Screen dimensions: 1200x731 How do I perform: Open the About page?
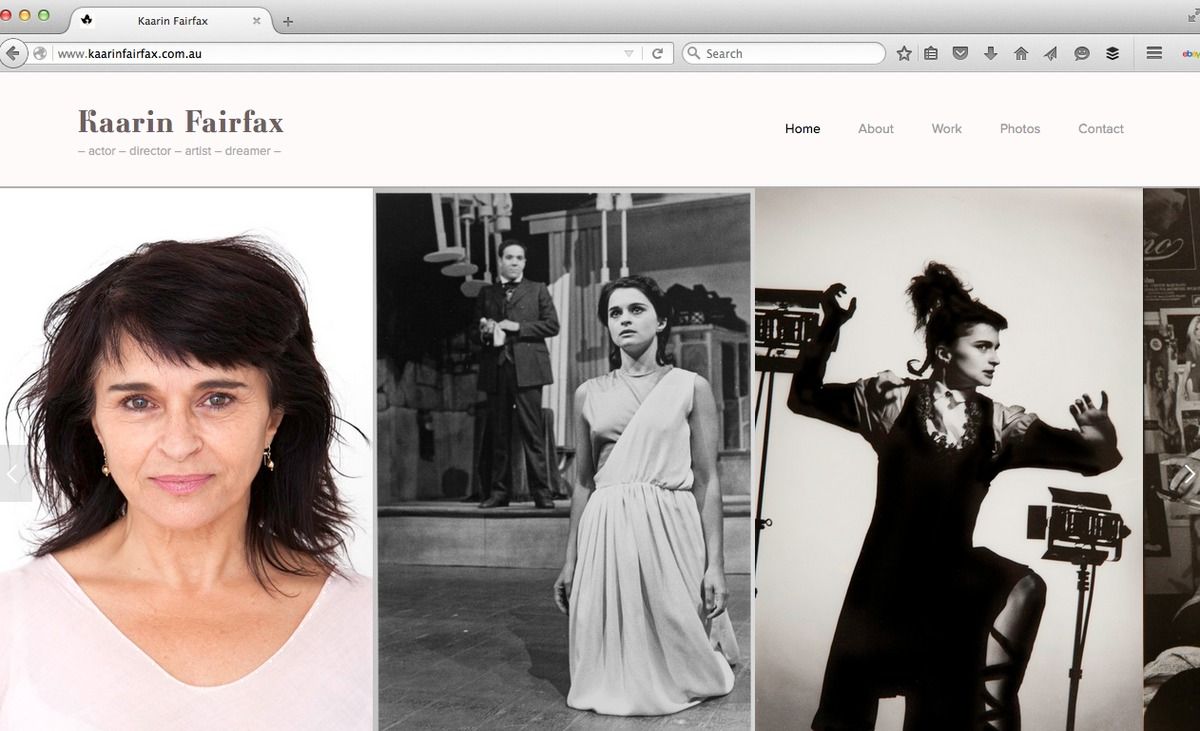click(876, 129)
